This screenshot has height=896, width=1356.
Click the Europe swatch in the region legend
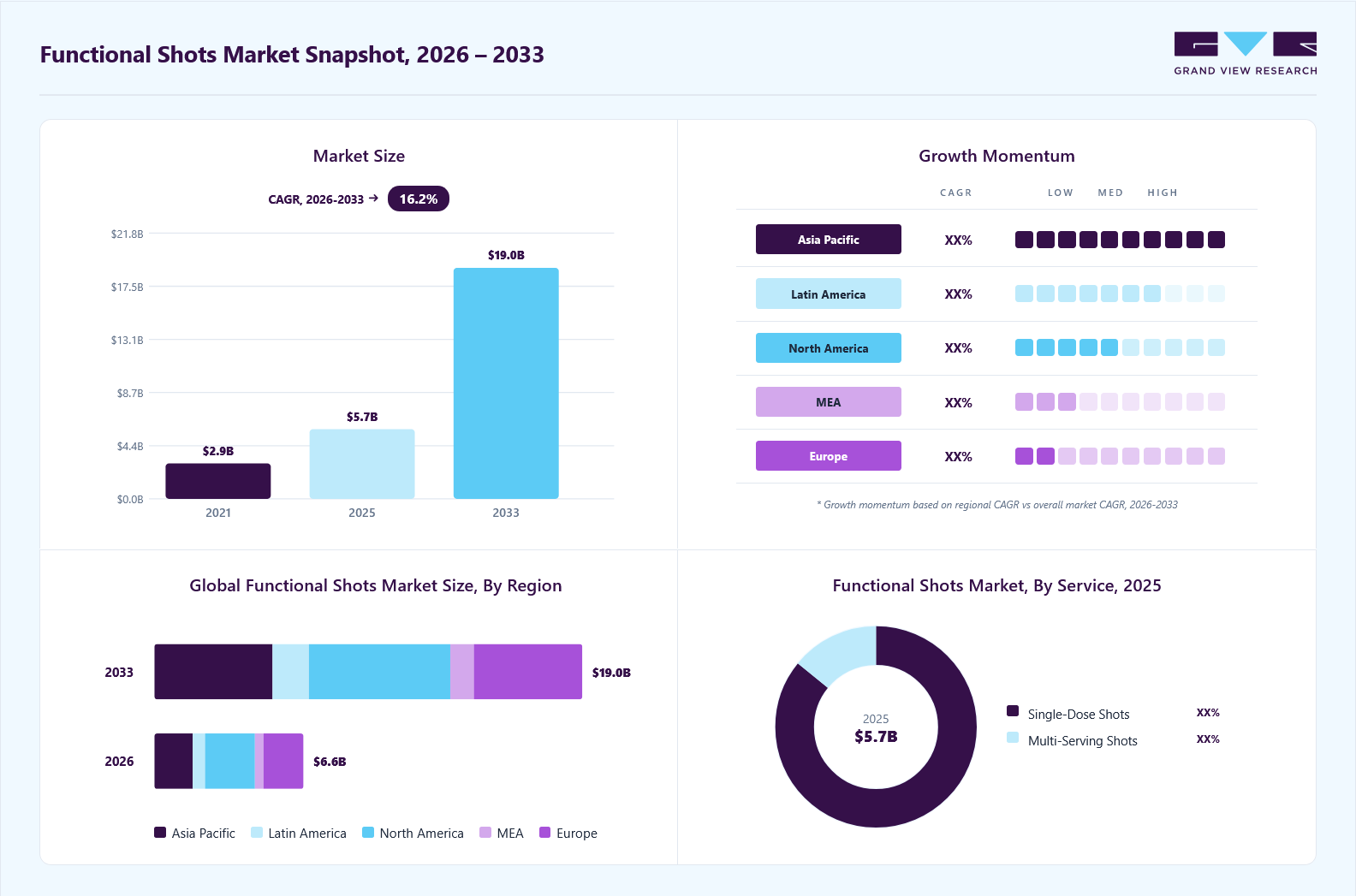[x=545, y=833]
